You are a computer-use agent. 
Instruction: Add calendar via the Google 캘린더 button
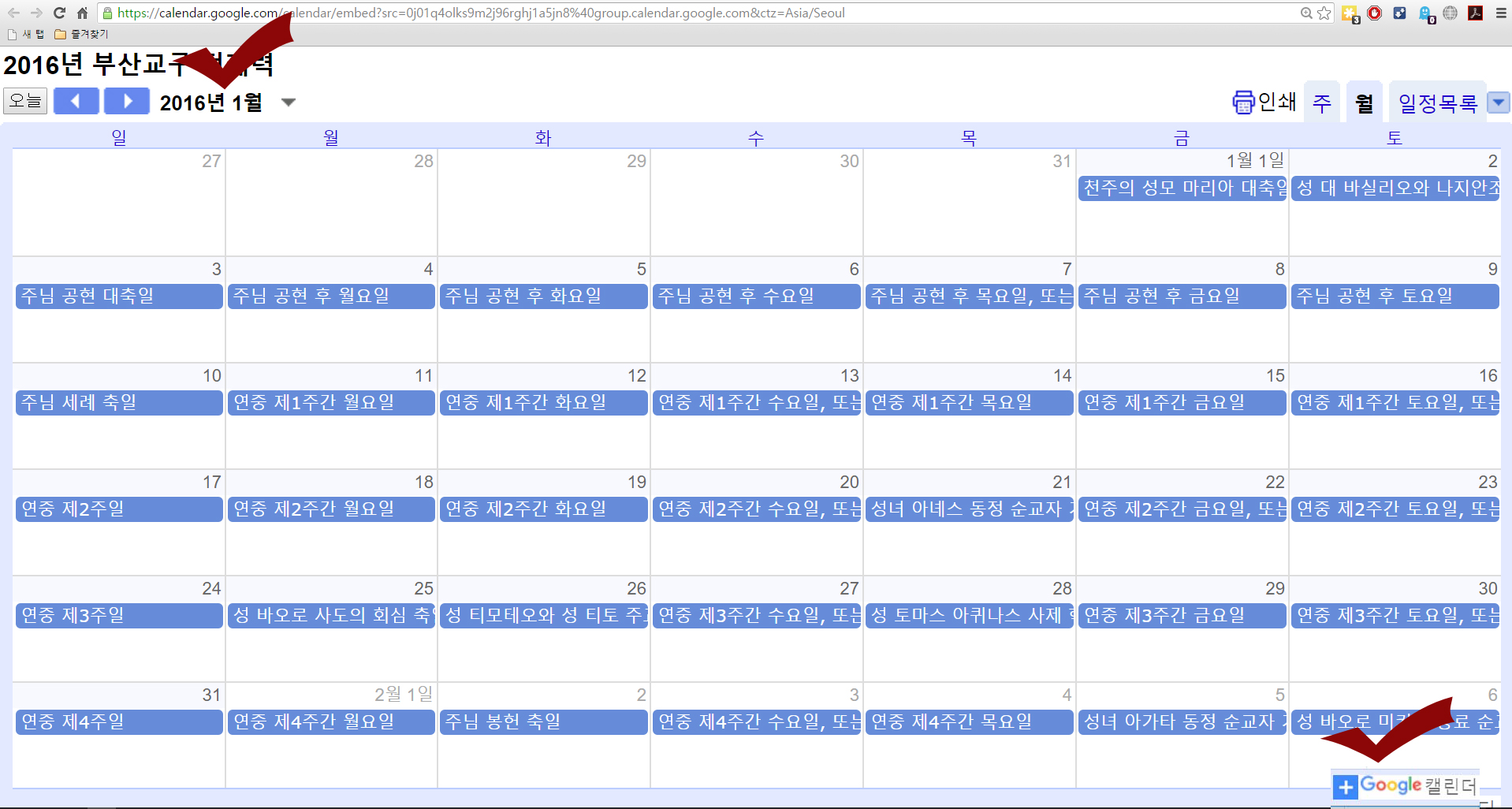[x=1406, y=785]
